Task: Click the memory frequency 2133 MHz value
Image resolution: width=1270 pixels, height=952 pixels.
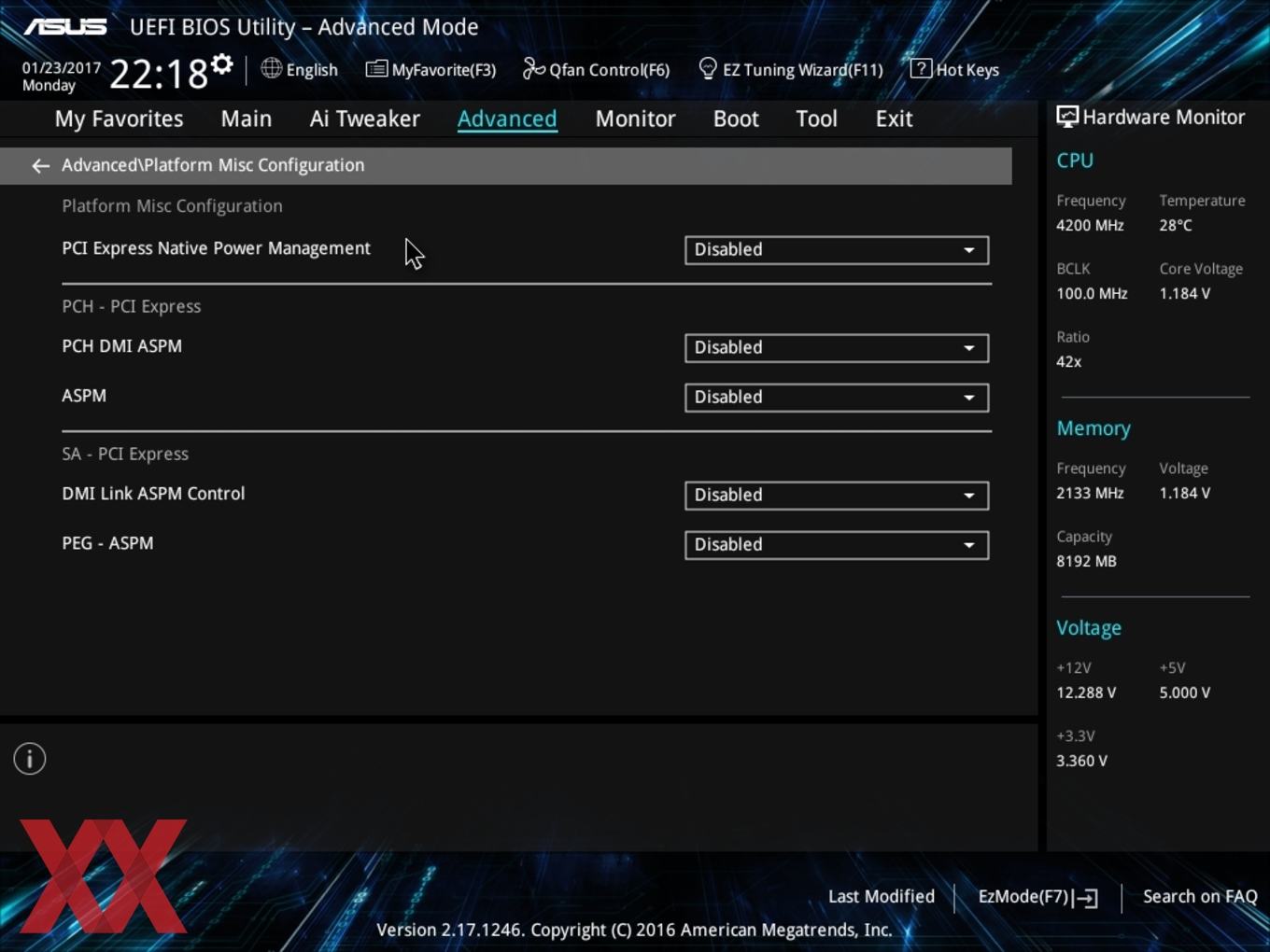Action: [x=1090, y=493]
